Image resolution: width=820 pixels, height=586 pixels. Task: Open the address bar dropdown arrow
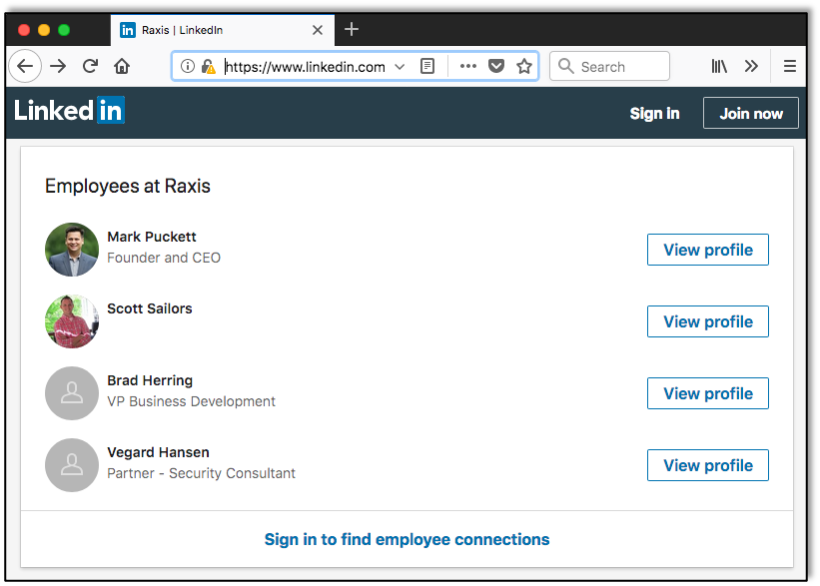pos(399,66)
